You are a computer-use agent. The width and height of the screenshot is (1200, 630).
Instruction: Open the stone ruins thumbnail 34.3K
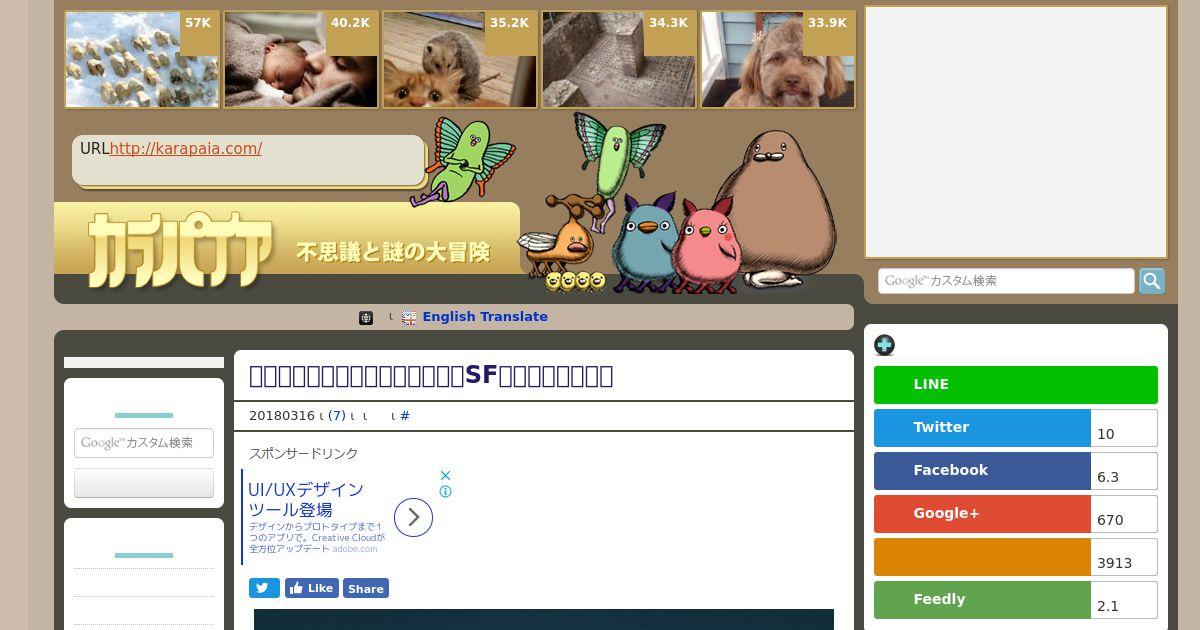tap(619, 60)
